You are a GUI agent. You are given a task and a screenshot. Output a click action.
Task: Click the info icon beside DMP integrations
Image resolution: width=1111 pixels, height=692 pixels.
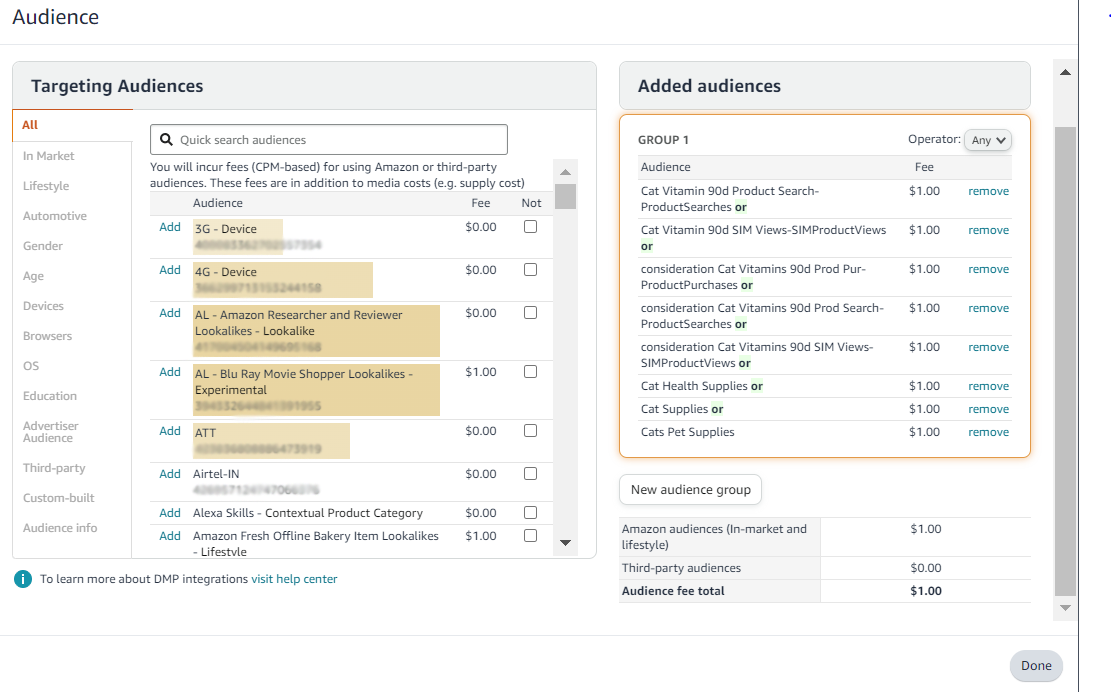(23, 579)
